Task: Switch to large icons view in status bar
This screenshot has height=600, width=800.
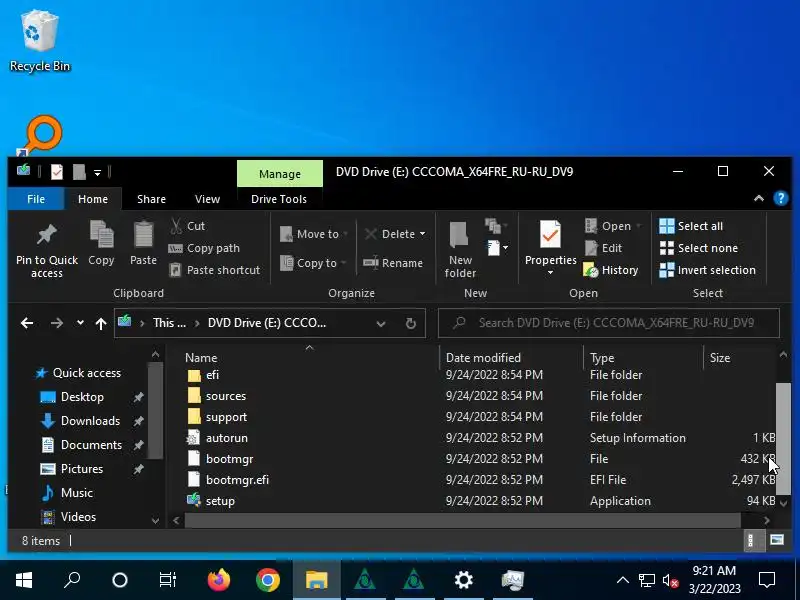Action: pos(777,540)
